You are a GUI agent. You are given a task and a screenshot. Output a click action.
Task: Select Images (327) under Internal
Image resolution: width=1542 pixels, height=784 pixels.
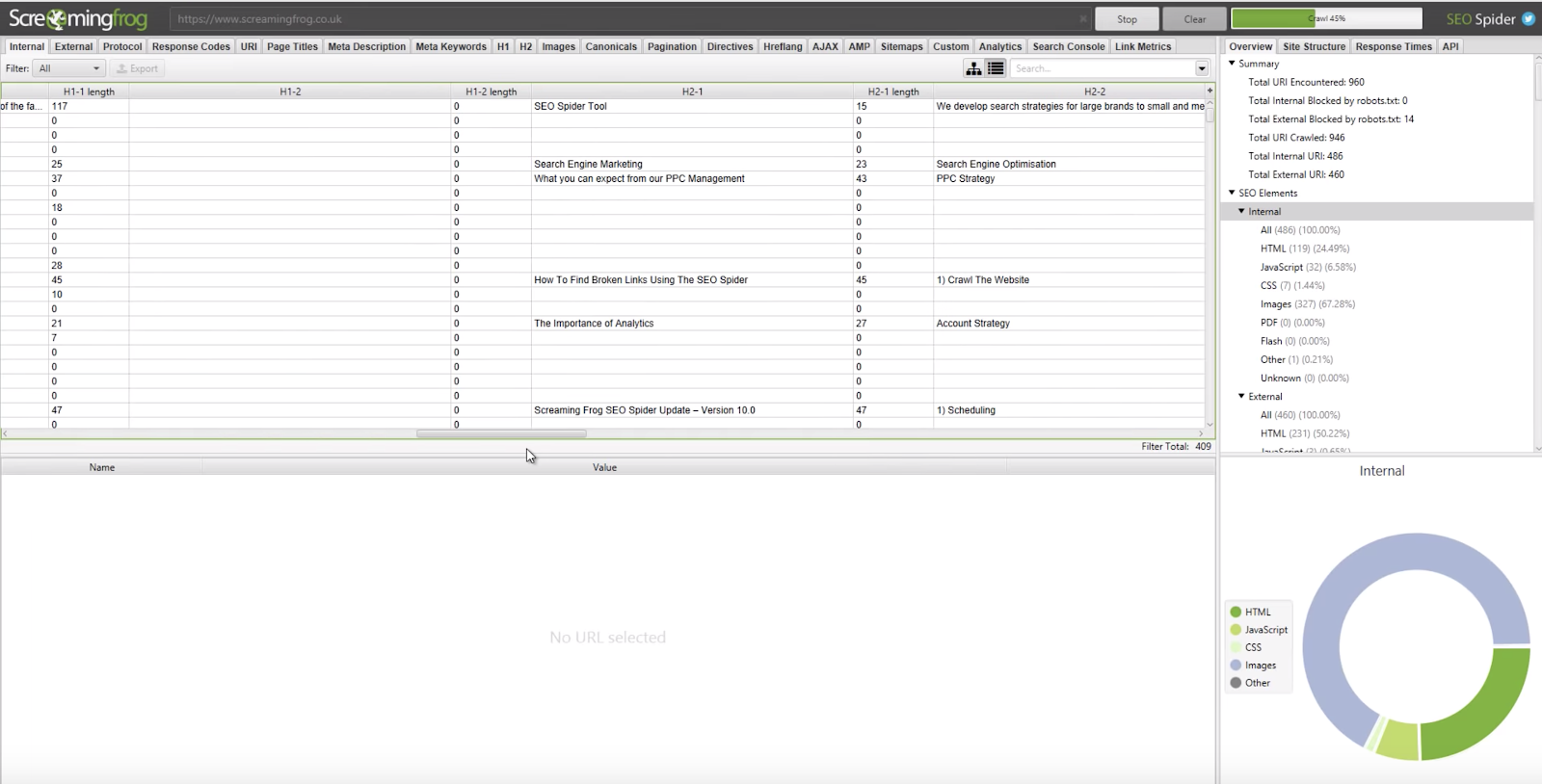[1307, 304]
